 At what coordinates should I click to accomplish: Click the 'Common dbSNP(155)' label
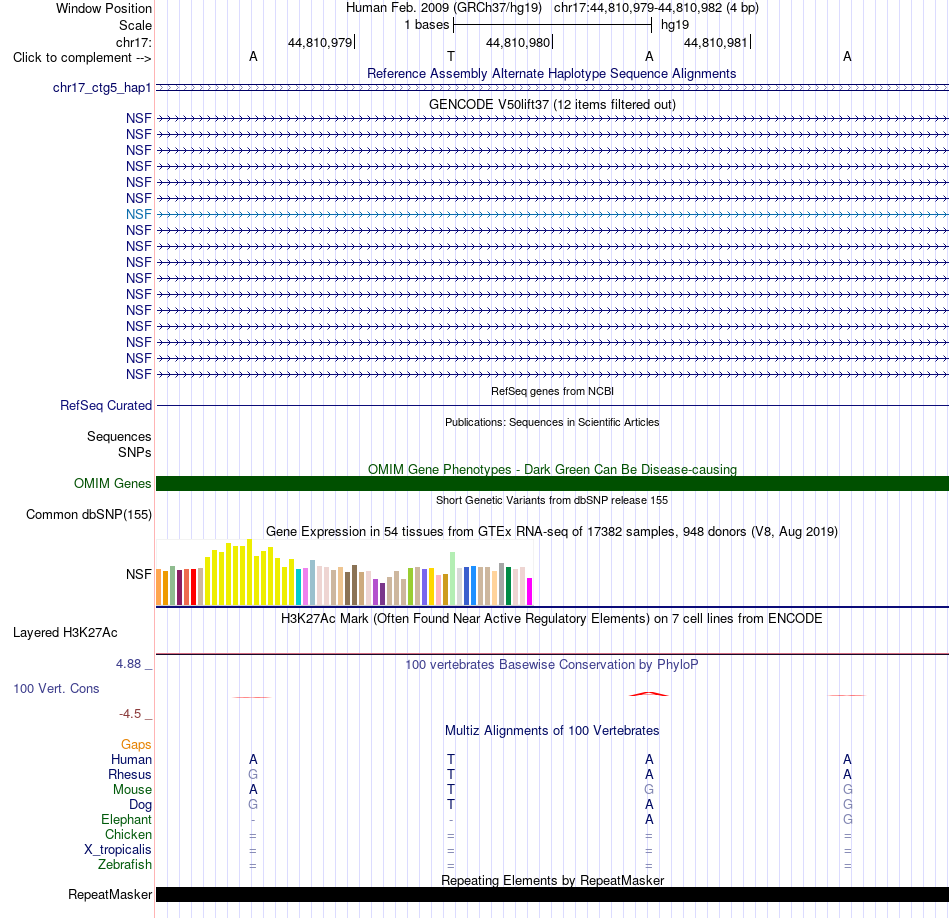tap(88, 514)
